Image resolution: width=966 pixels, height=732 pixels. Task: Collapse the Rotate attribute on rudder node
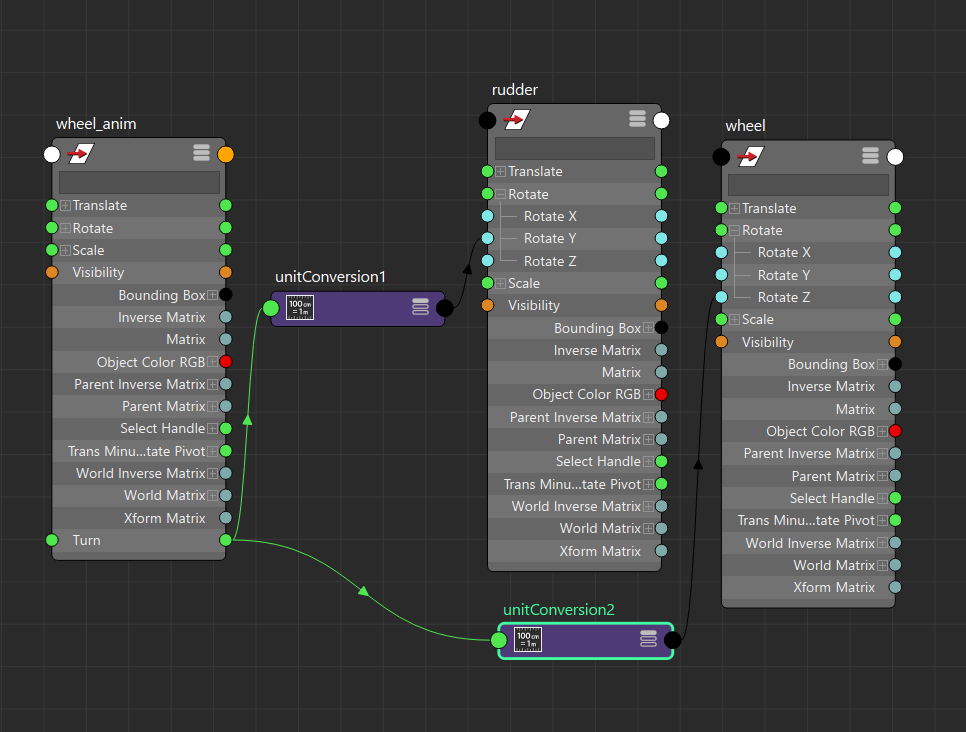(501, 194)
